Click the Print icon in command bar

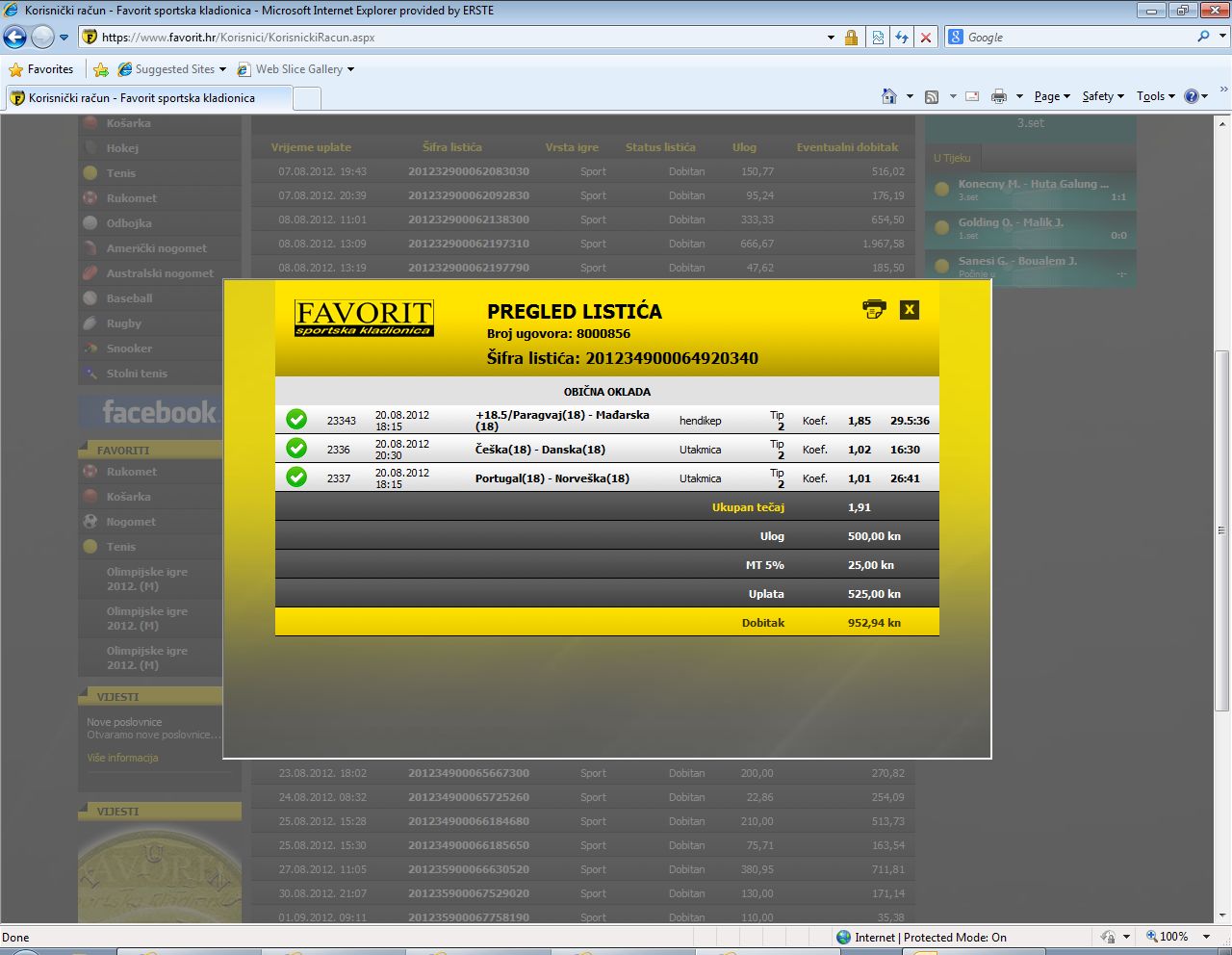[x=999, y=96]
